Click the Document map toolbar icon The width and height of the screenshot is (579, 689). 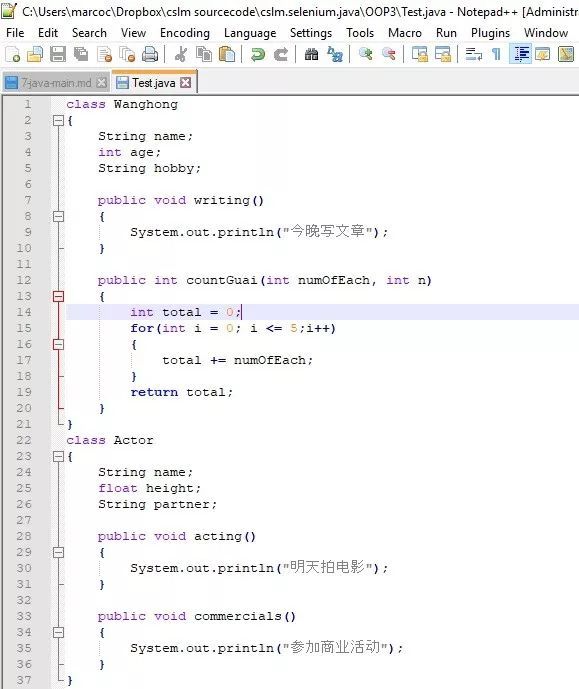(566, 54)
